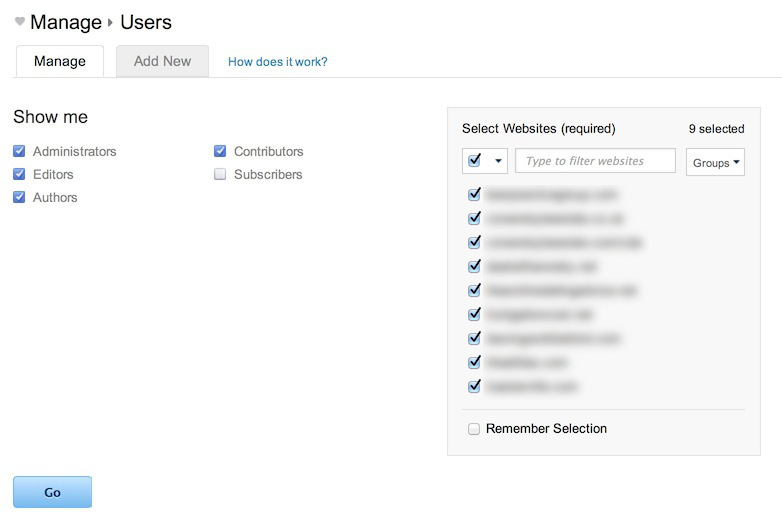Open the select-all websites checkbox dropdown

click(x=497, y=161)
